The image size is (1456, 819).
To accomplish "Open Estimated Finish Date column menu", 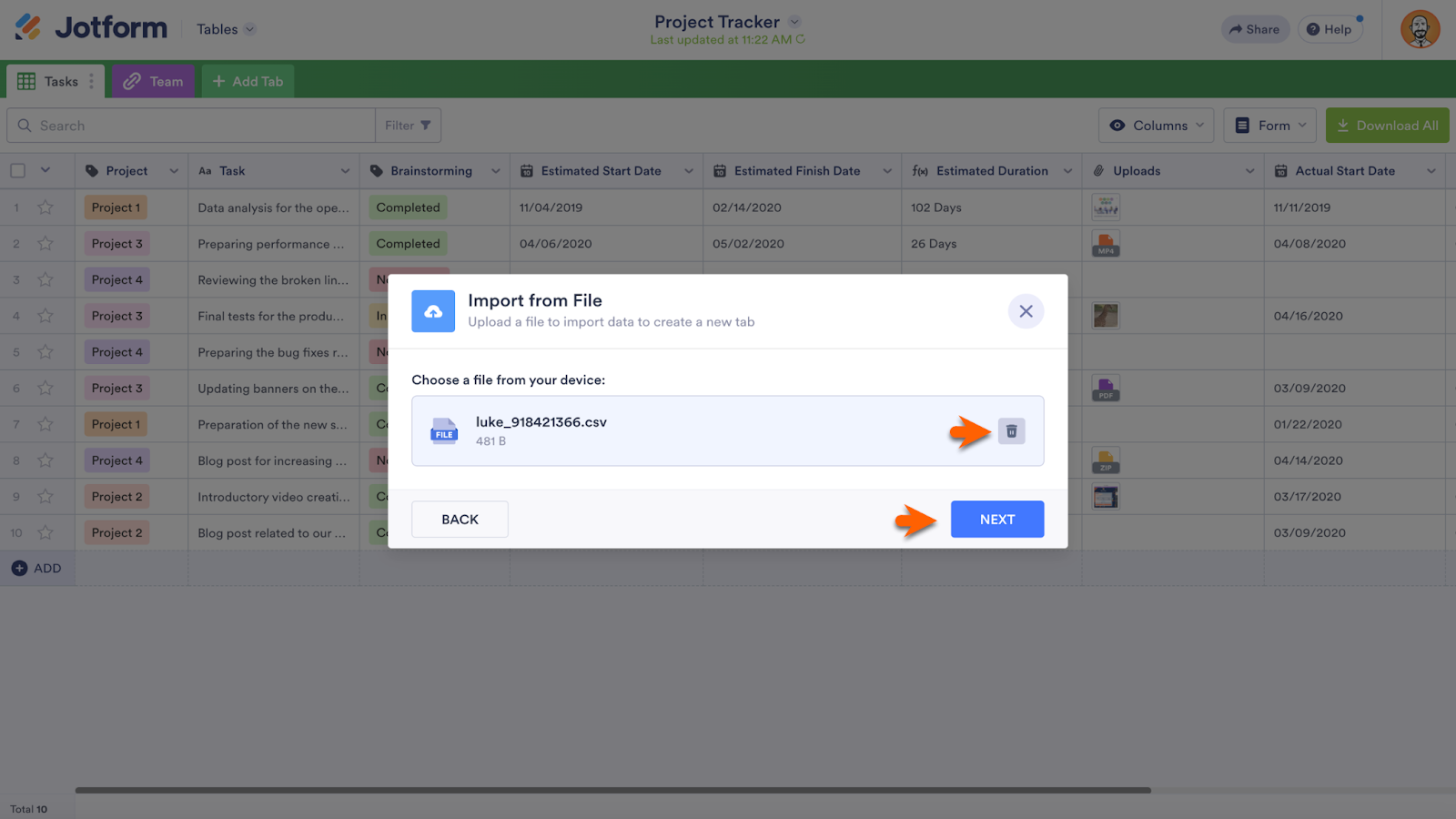I will pos(887,171).
